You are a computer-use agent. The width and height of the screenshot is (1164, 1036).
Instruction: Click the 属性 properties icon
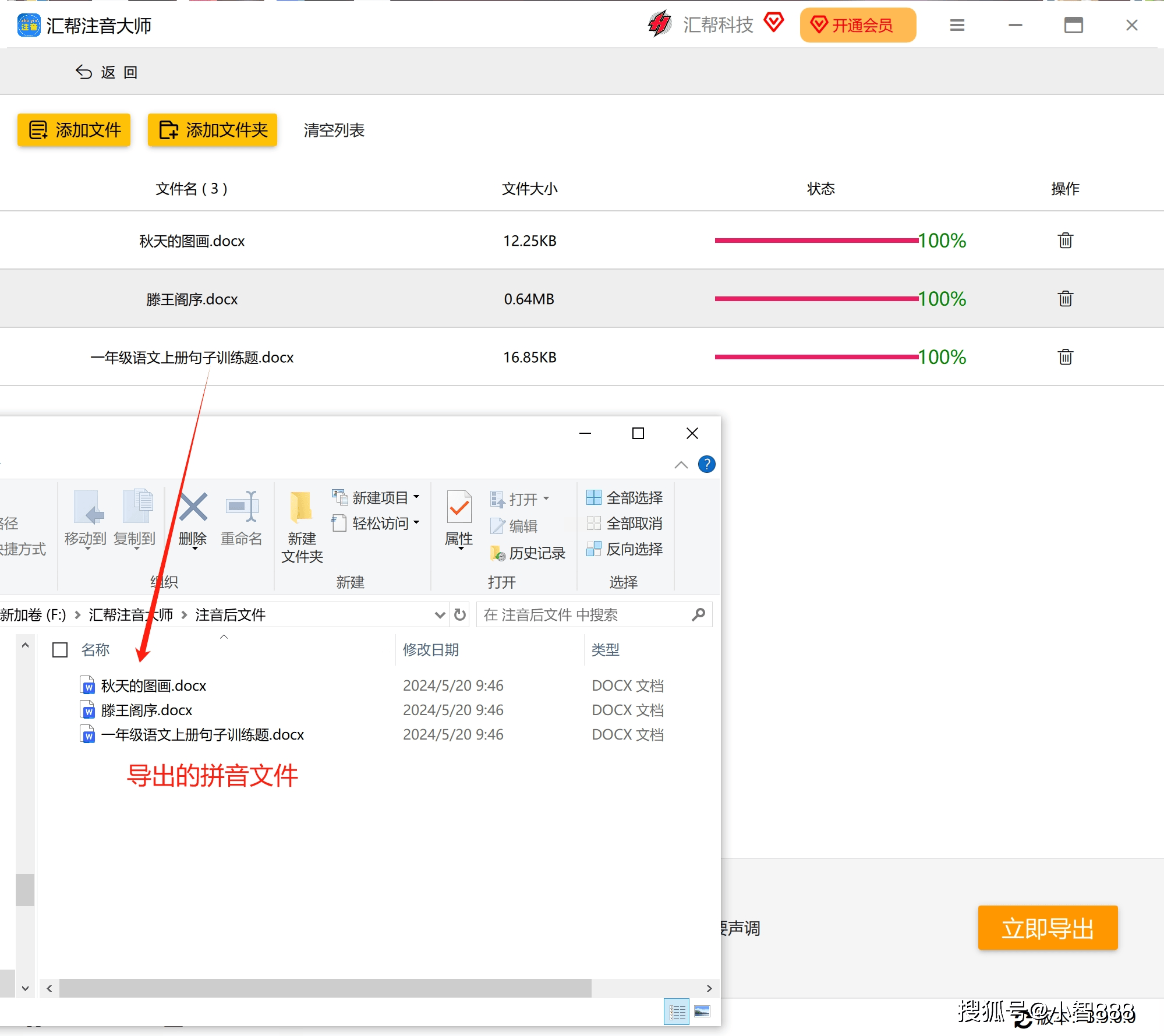(x=459, y=508)
